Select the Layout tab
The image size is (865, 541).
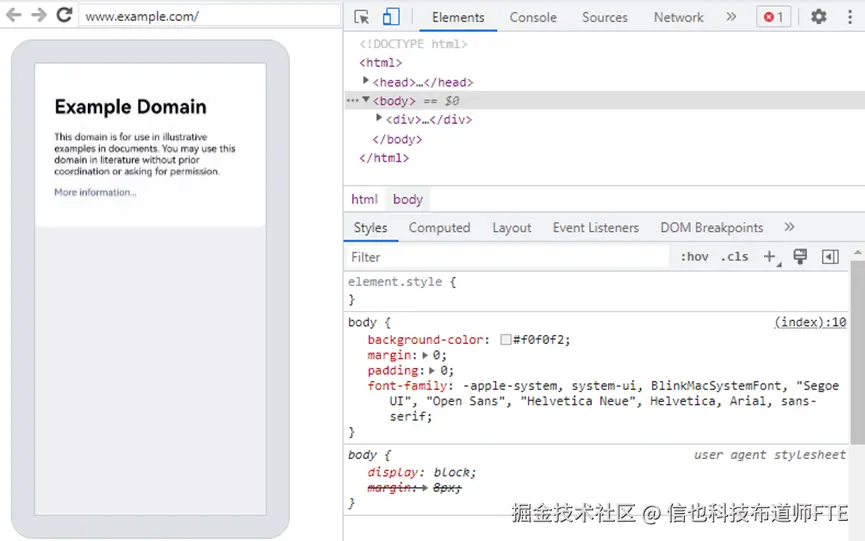pos(511,227)
